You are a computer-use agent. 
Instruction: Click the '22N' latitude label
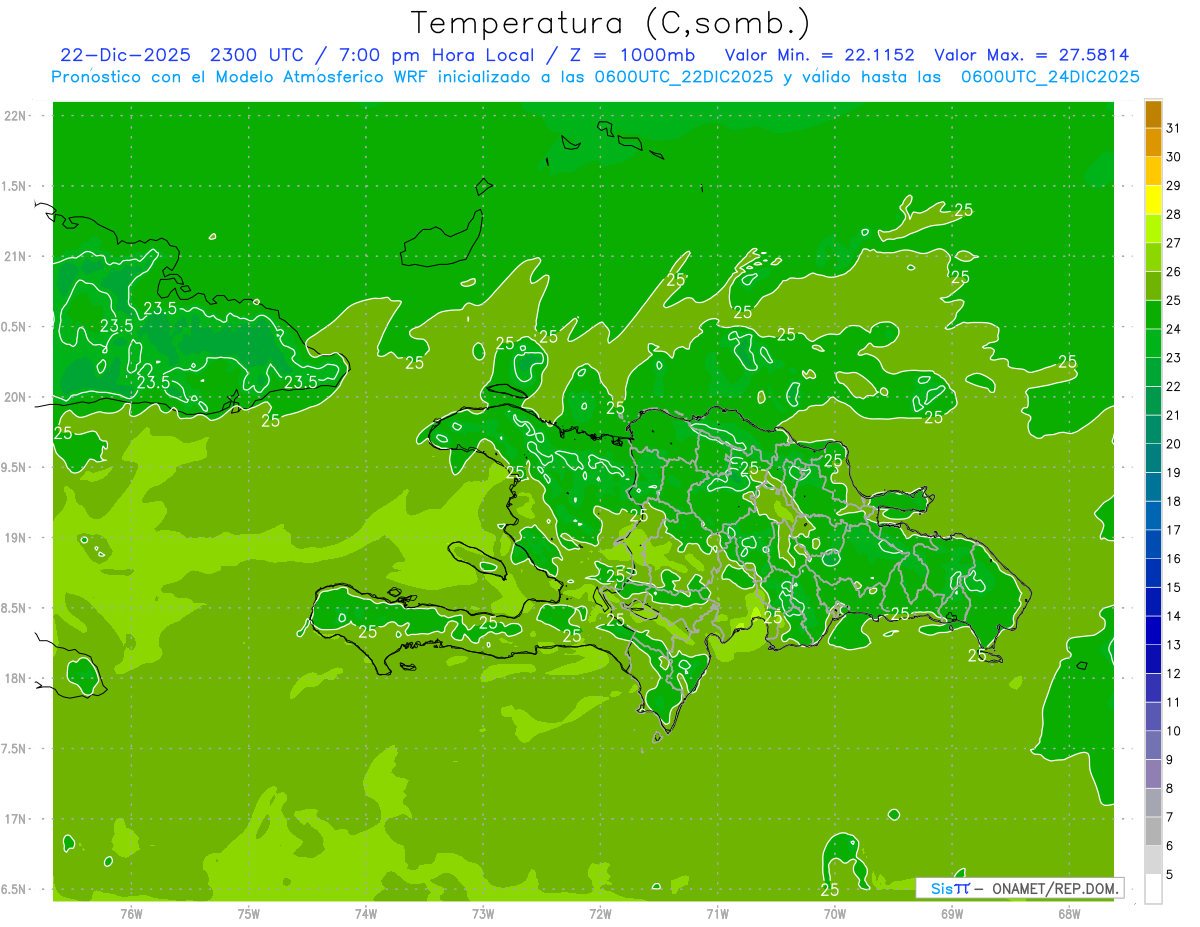(x=16, y=116)
